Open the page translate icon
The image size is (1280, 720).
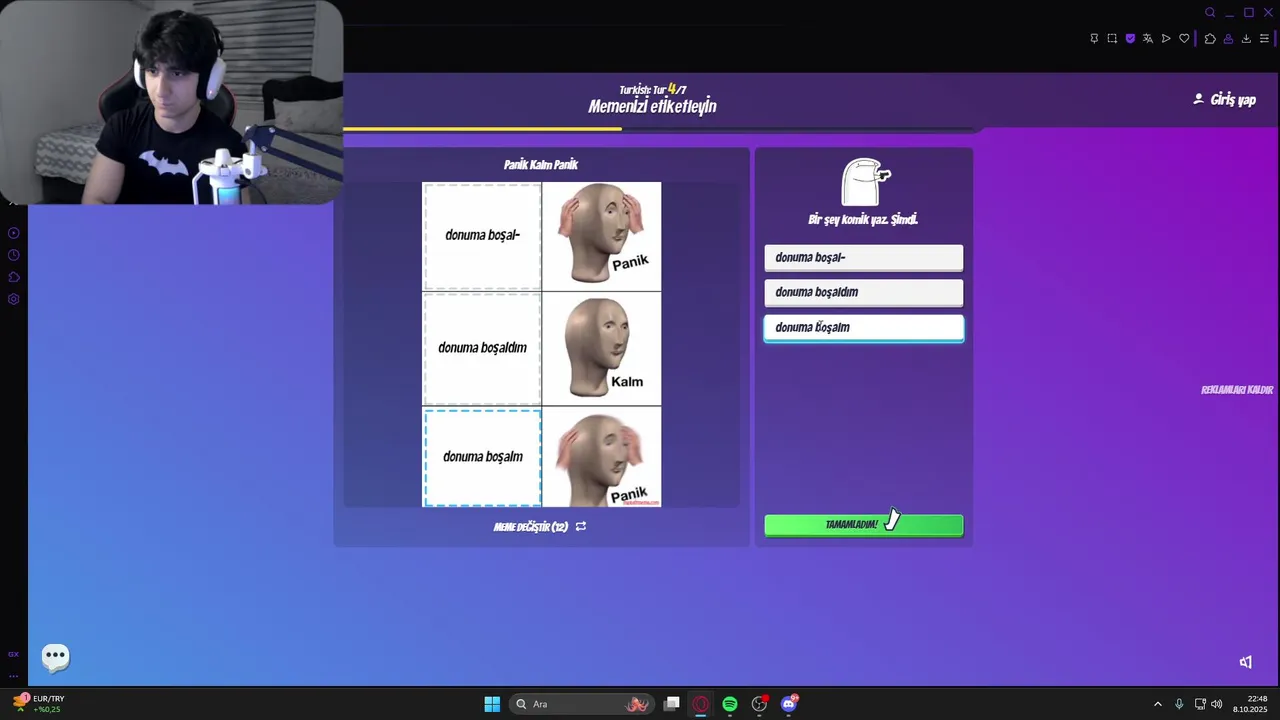tap(1148, 39)
